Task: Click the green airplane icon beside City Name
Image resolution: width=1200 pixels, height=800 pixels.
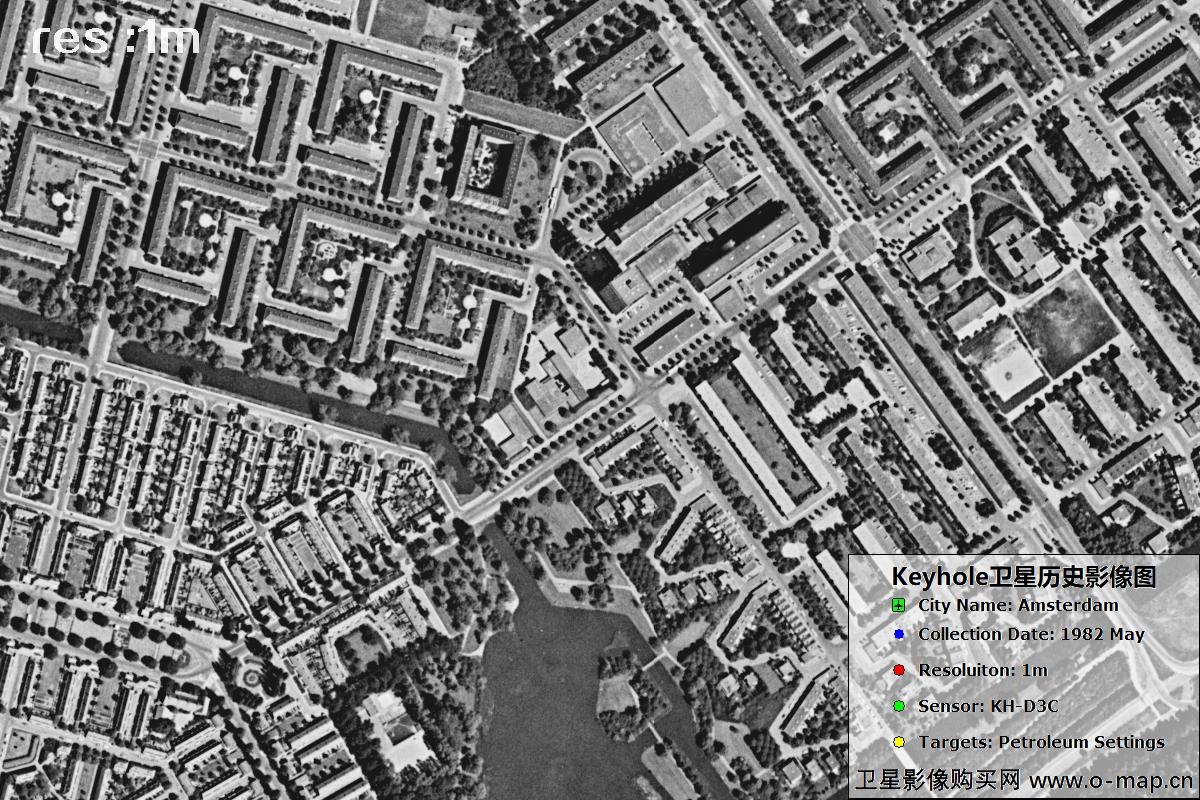Action: 898,605
